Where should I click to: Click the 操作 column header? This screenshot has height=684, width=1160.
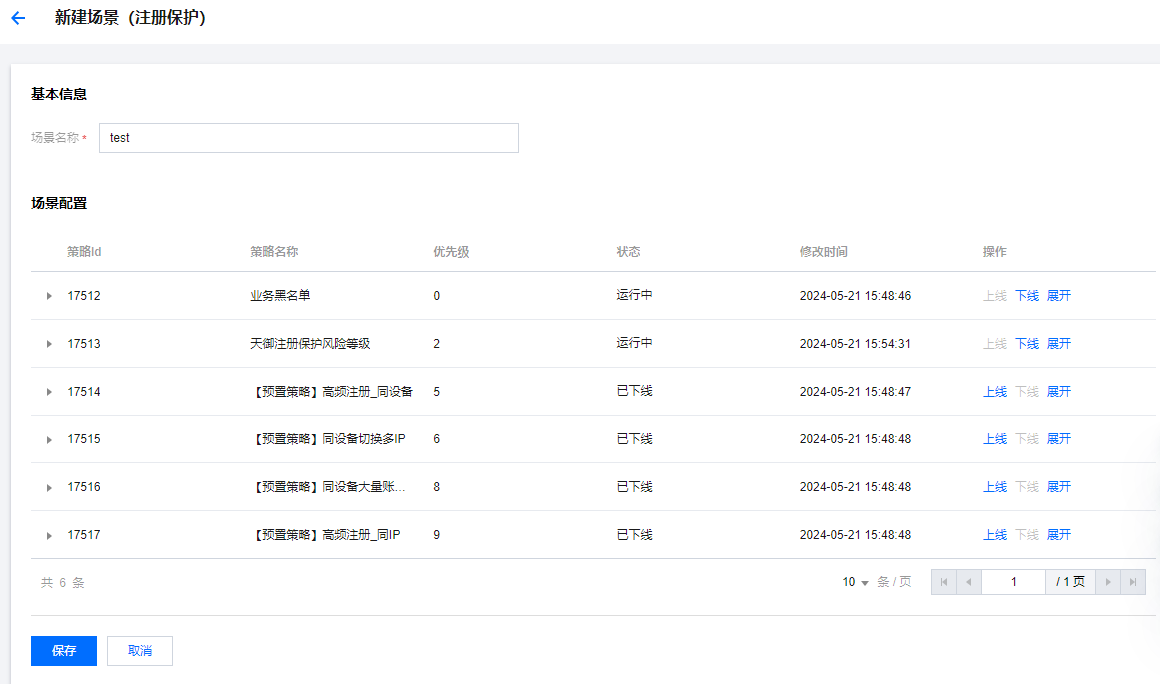point(994,251)
